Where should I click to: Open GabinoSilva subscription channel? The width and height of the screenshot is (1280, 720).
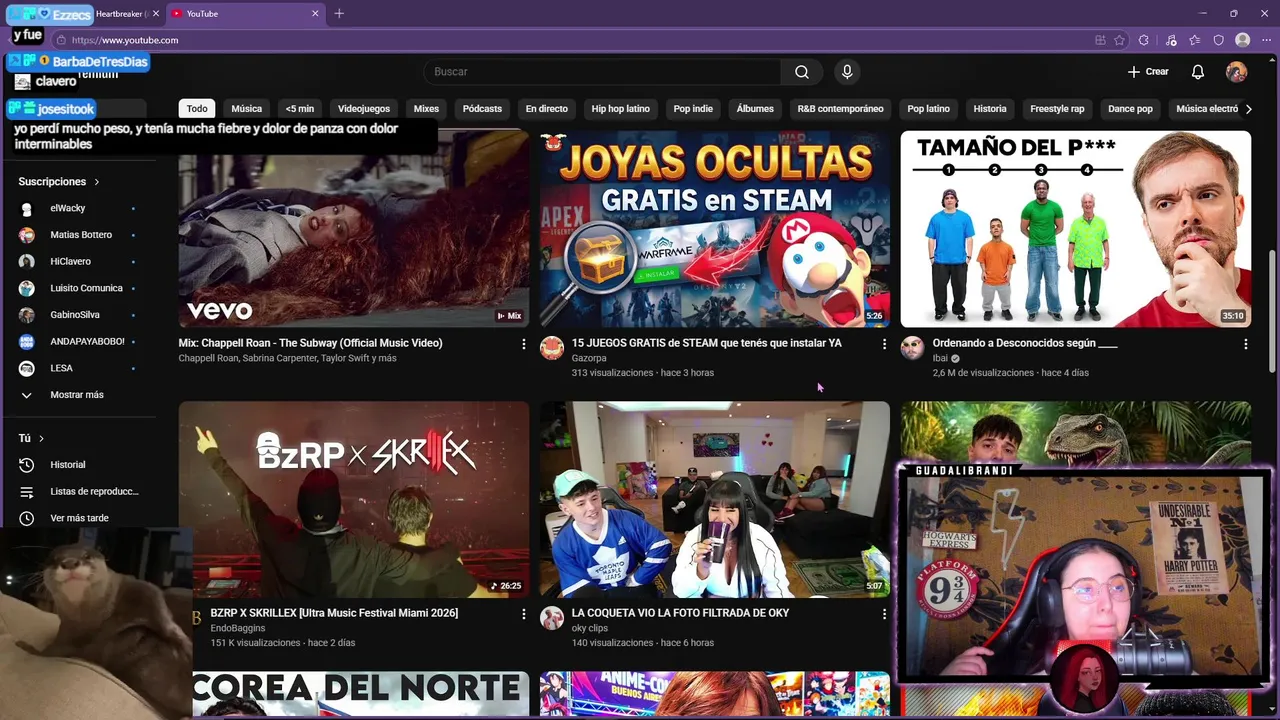(77, 315)
